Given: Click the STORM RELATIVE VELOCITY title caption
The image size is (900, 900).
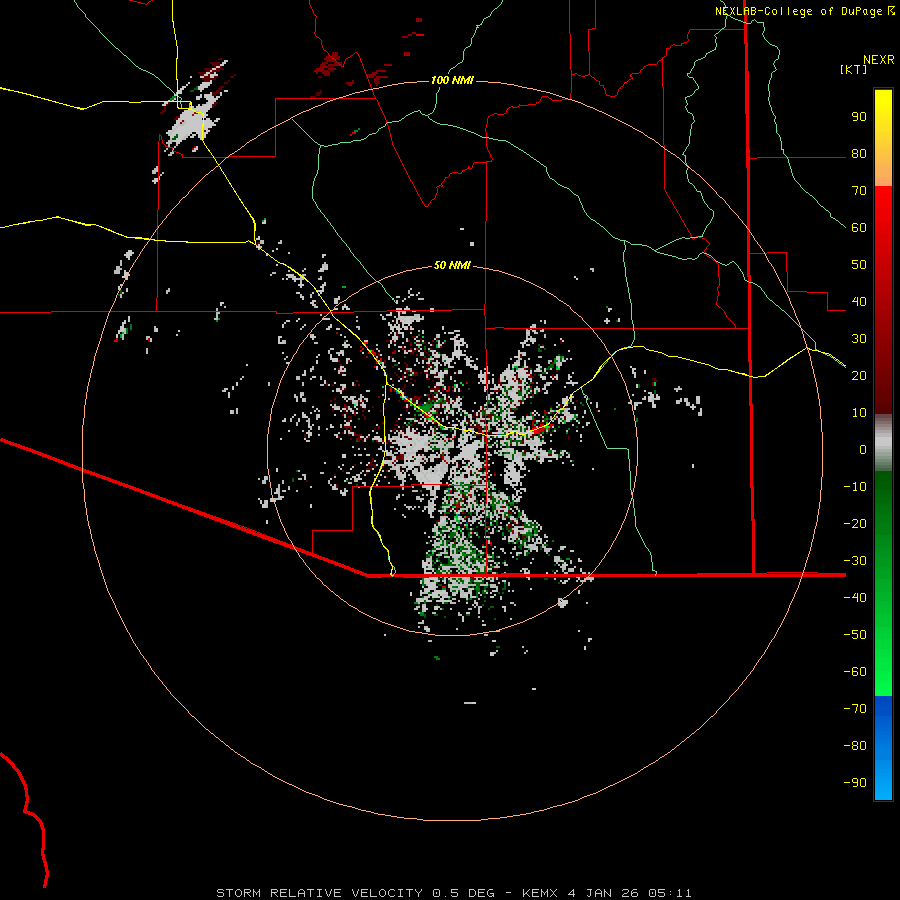Looking at the screenshot, I should [454, 893].
